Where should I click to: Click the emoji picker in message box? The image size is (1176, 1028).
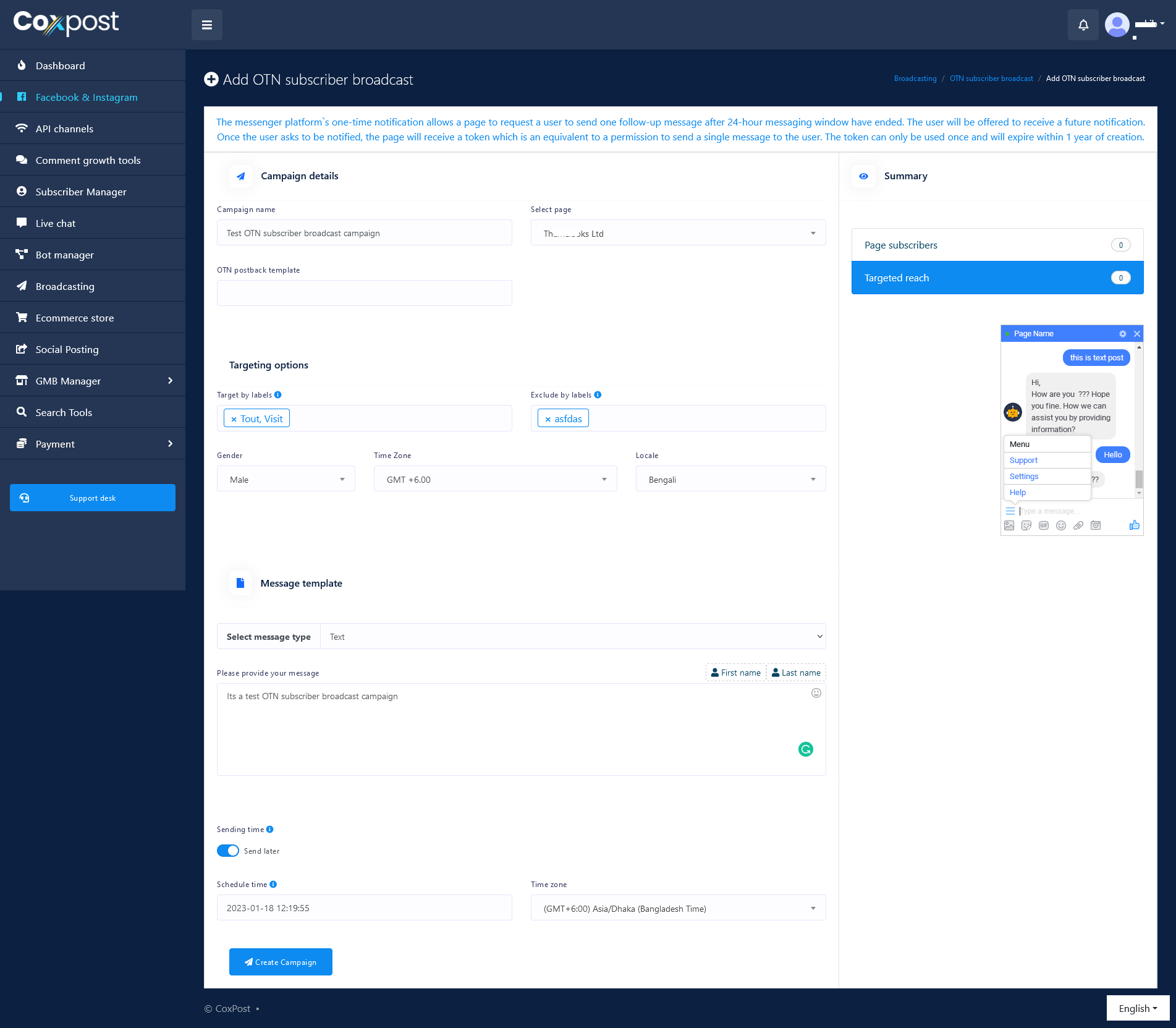coord(816,693)
